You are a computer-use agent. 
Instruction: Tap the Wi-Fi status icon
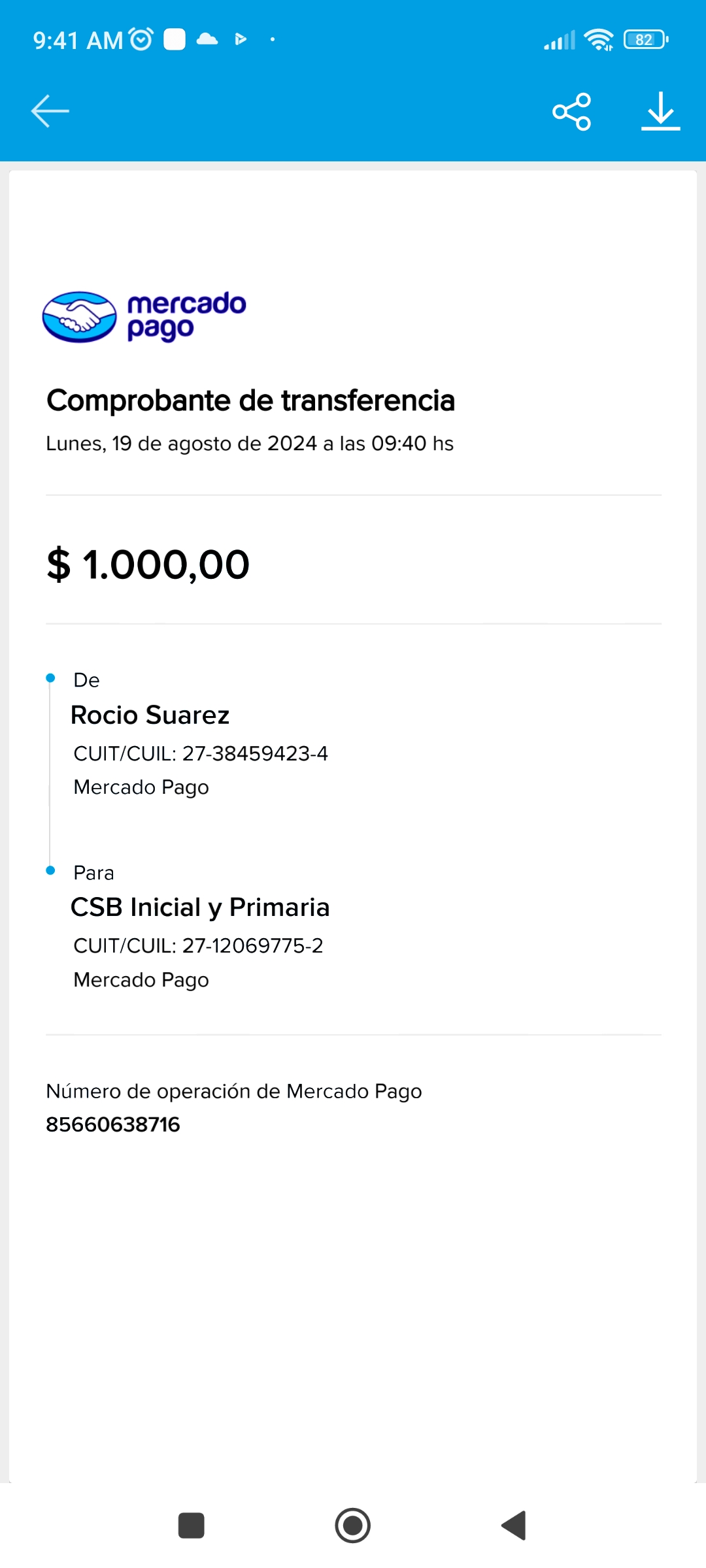(x=598, y=40)
